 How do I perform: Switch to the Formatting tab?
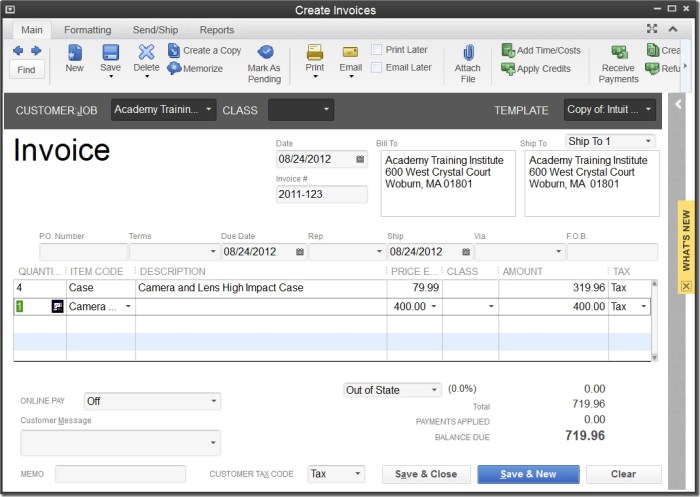pyautogui.click(x=88, y=30)
